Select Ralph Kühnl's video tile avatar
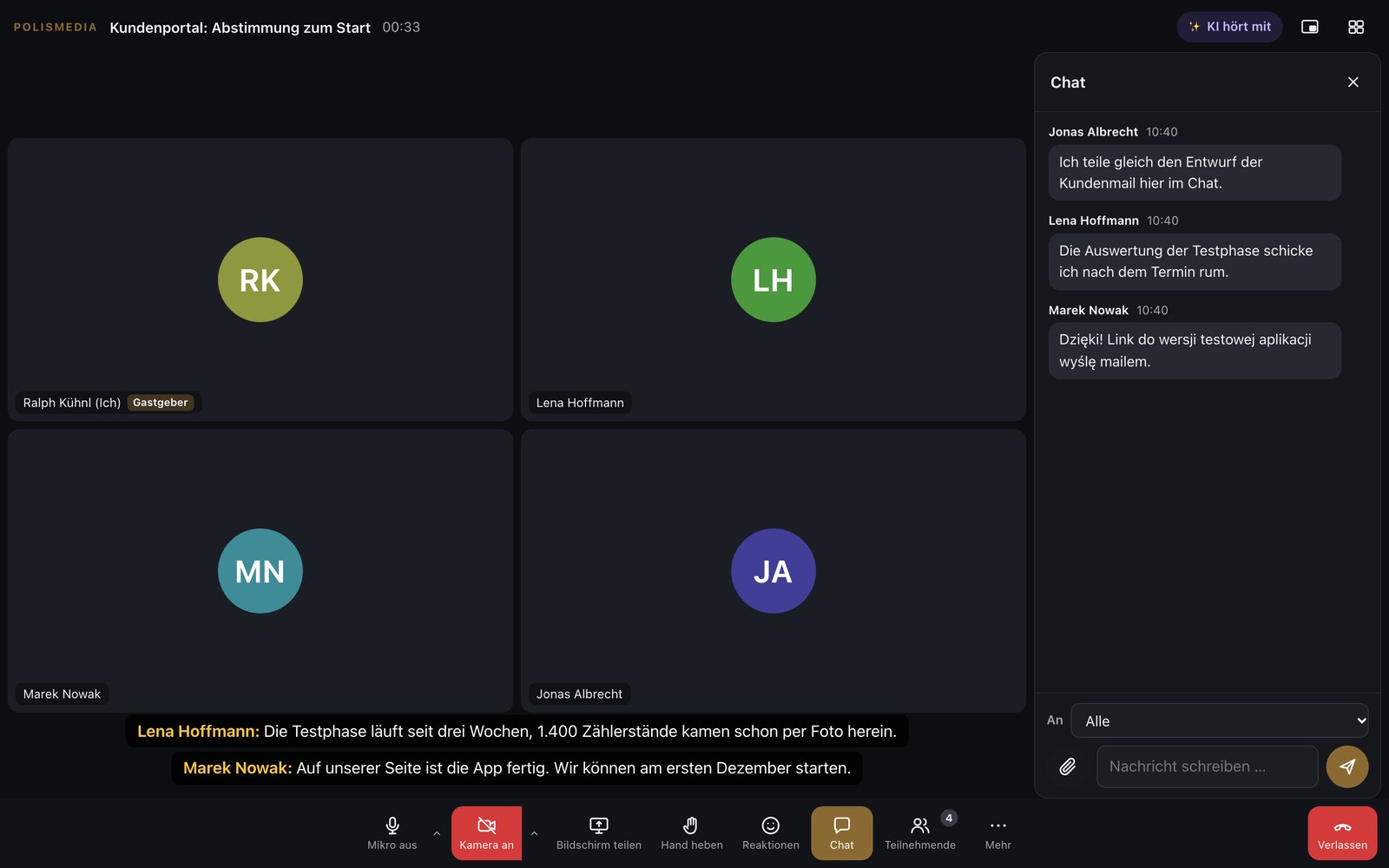 coord(260,279)
